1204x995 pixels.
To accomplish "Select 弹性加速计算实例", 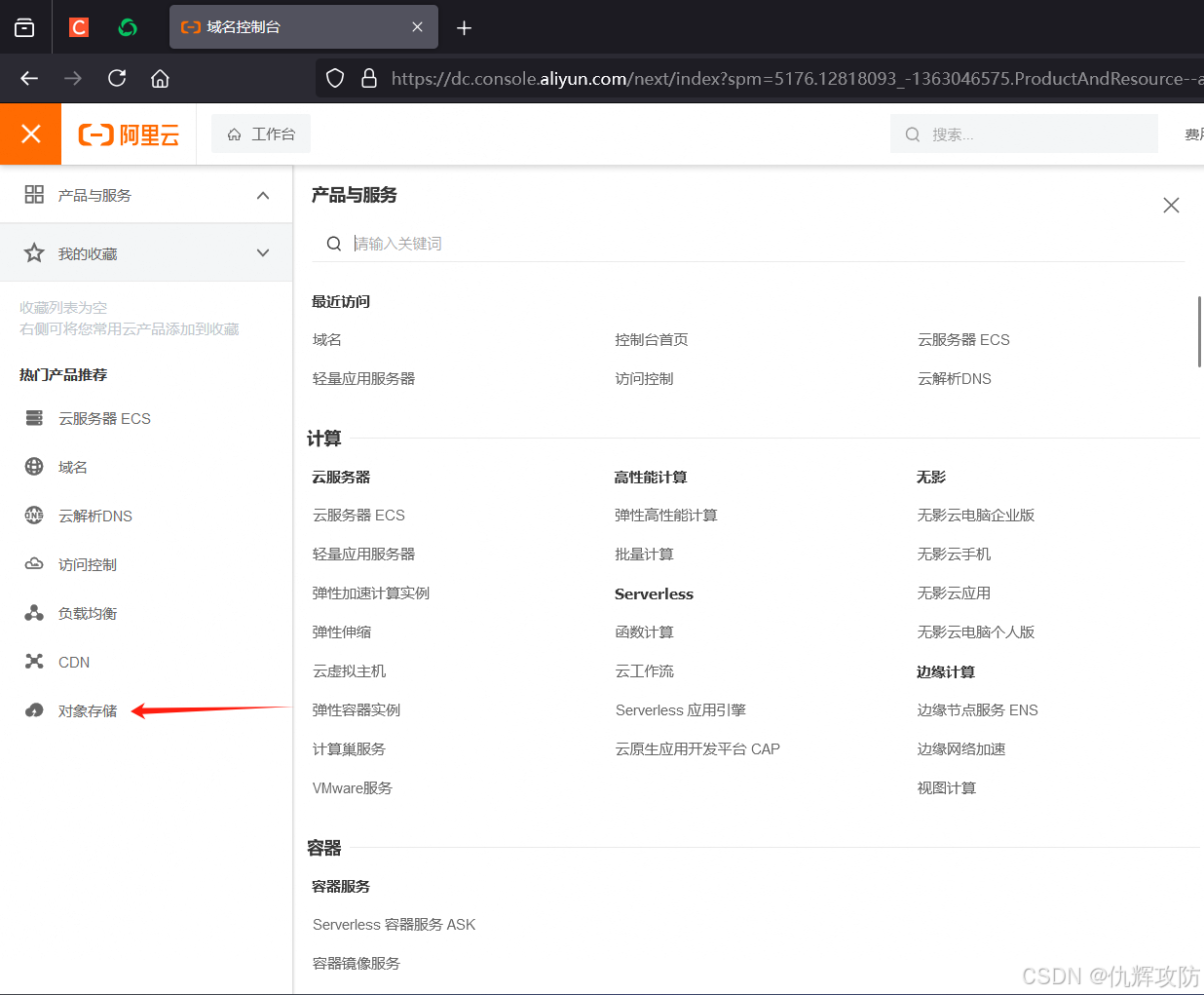I will click(371, 593).
